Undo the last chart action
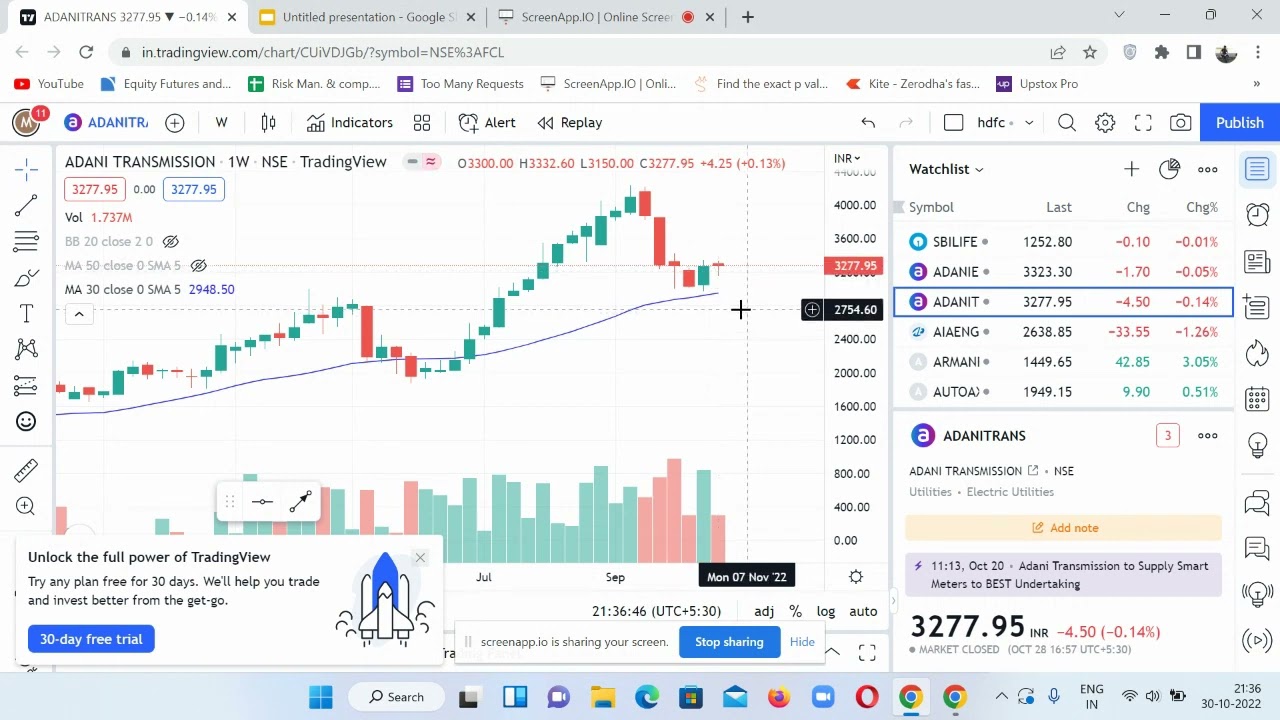The width and height of the screenshot is (1280, 720). point(868,122)
